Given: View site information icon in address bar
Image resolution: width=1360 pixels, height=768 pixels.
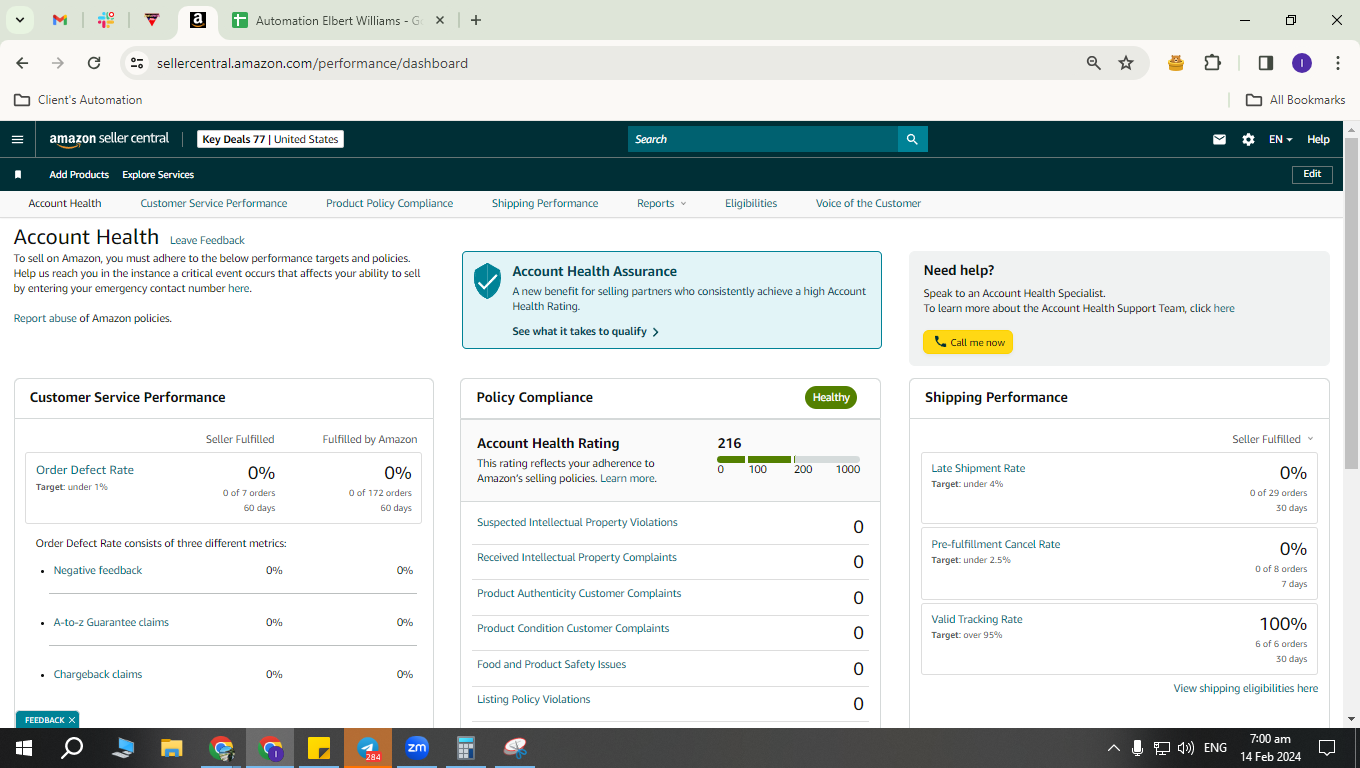Looking at the screenshot, I should tap(137, 63).
